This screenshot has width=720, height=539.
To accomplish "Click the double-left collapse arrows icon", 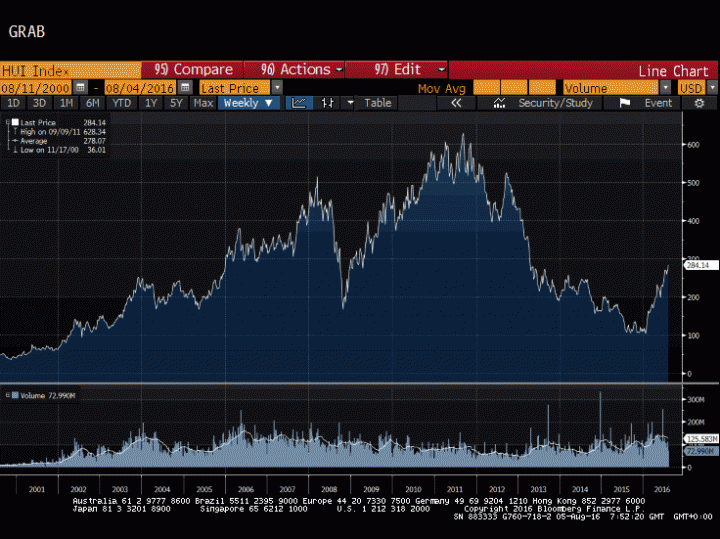I will click(x=456, y=103).
